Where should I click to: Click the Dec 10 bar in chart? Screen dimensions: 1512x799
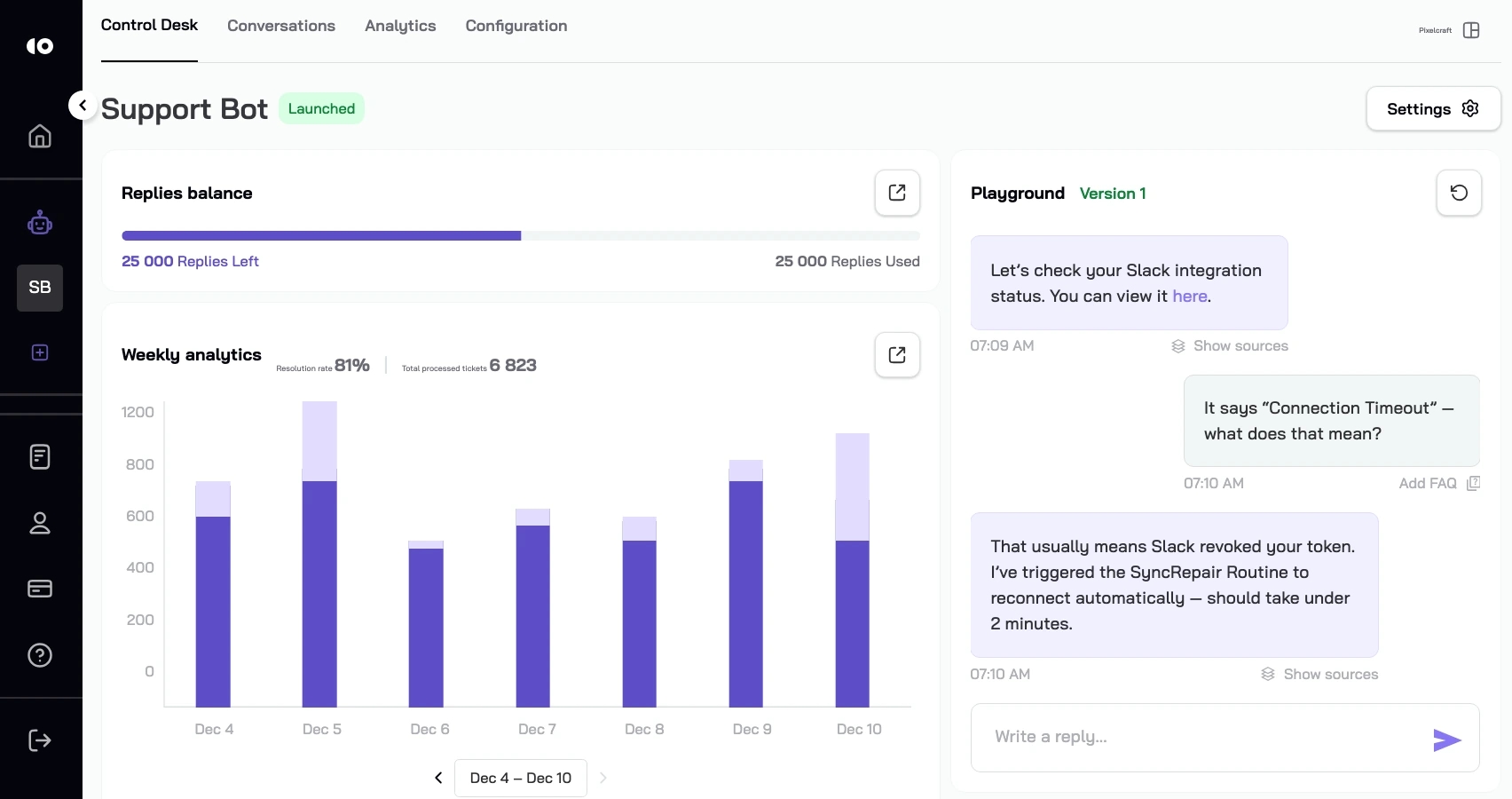tap(853, 570)
